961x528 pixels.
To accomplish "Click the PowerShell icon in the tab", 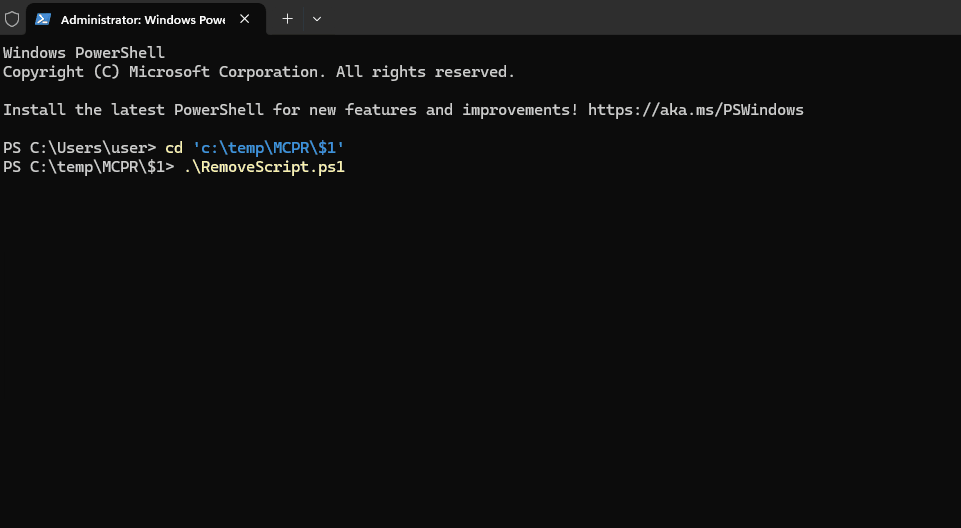I will (43, 19).
